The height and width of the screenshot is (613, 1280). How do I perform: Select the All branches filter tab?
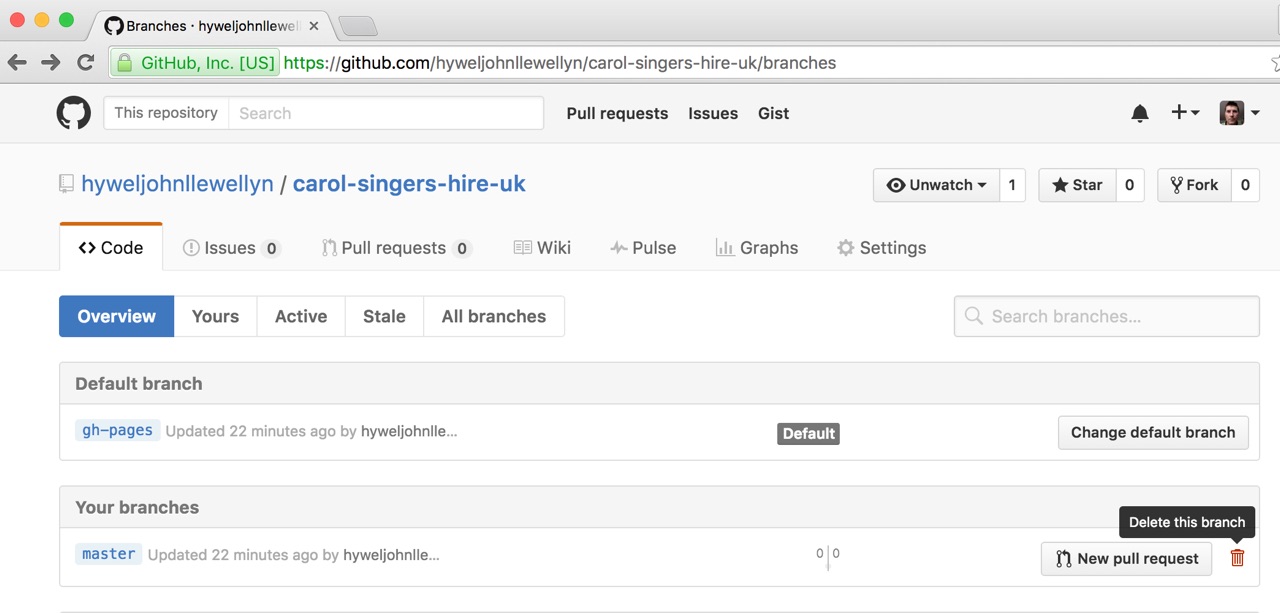pyautogui.click(x=494, y=316)
